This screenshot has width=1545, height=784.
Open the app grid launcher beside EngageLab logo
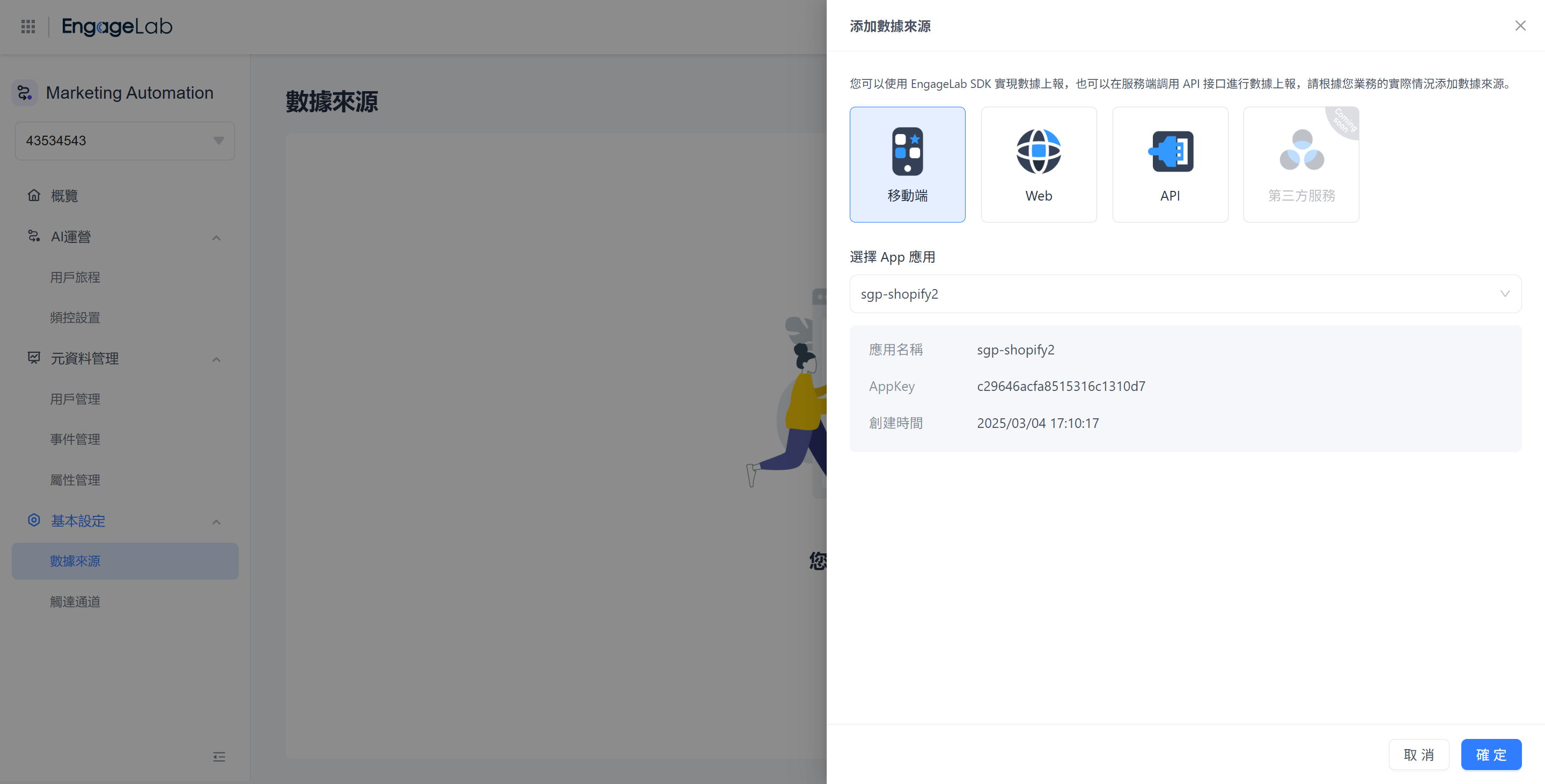tap(27, 26)
